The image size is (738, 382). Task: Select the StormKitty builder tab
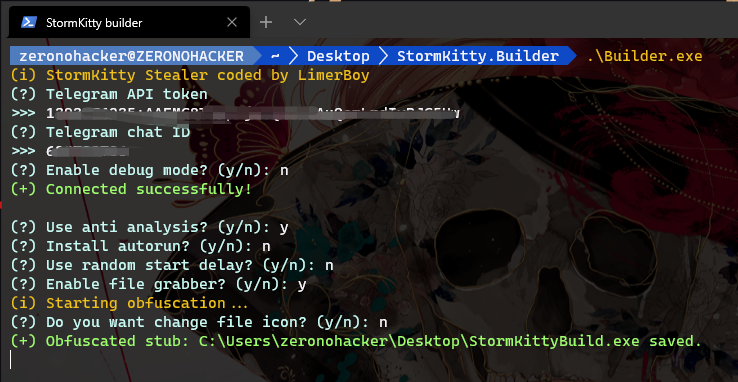tap(129, 22)
